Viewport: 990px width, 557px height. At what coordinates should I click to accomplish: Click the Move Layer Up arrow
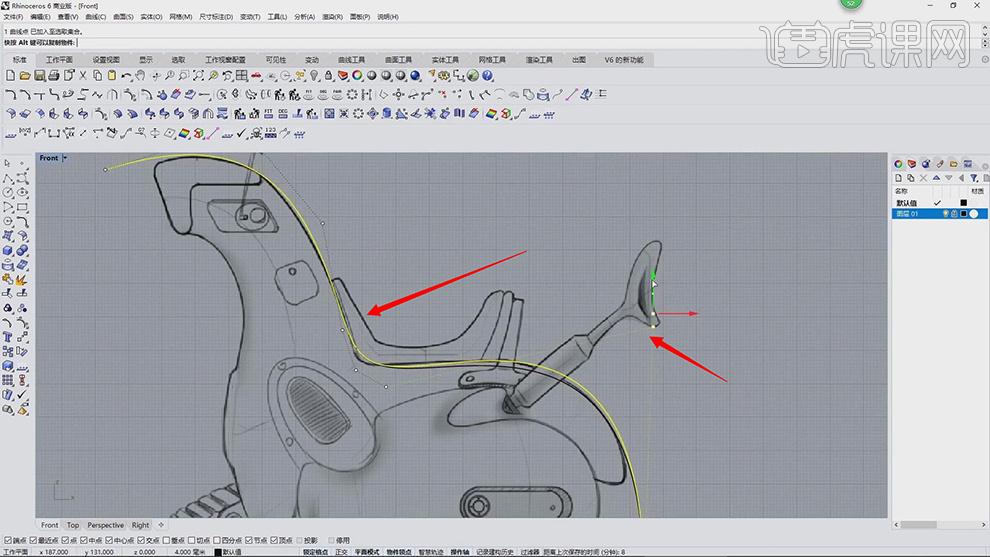point(936,178)
